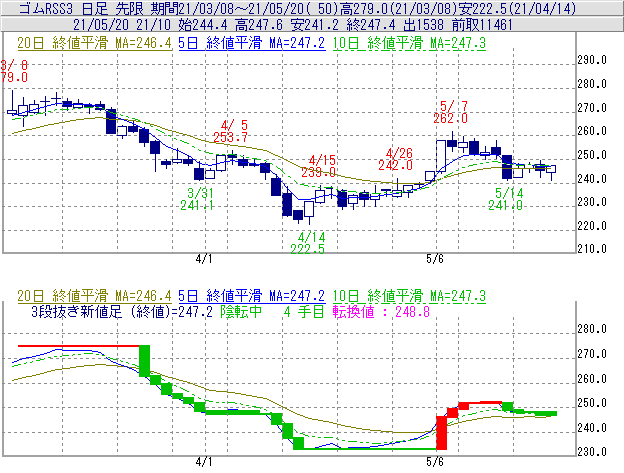Click the 250.0 upper price axis label
624x473 pixels.
(592, 155)
